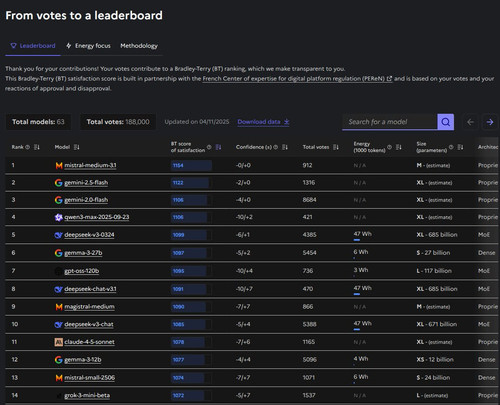
Task: Click Download data link
Action: click(263, 122)
